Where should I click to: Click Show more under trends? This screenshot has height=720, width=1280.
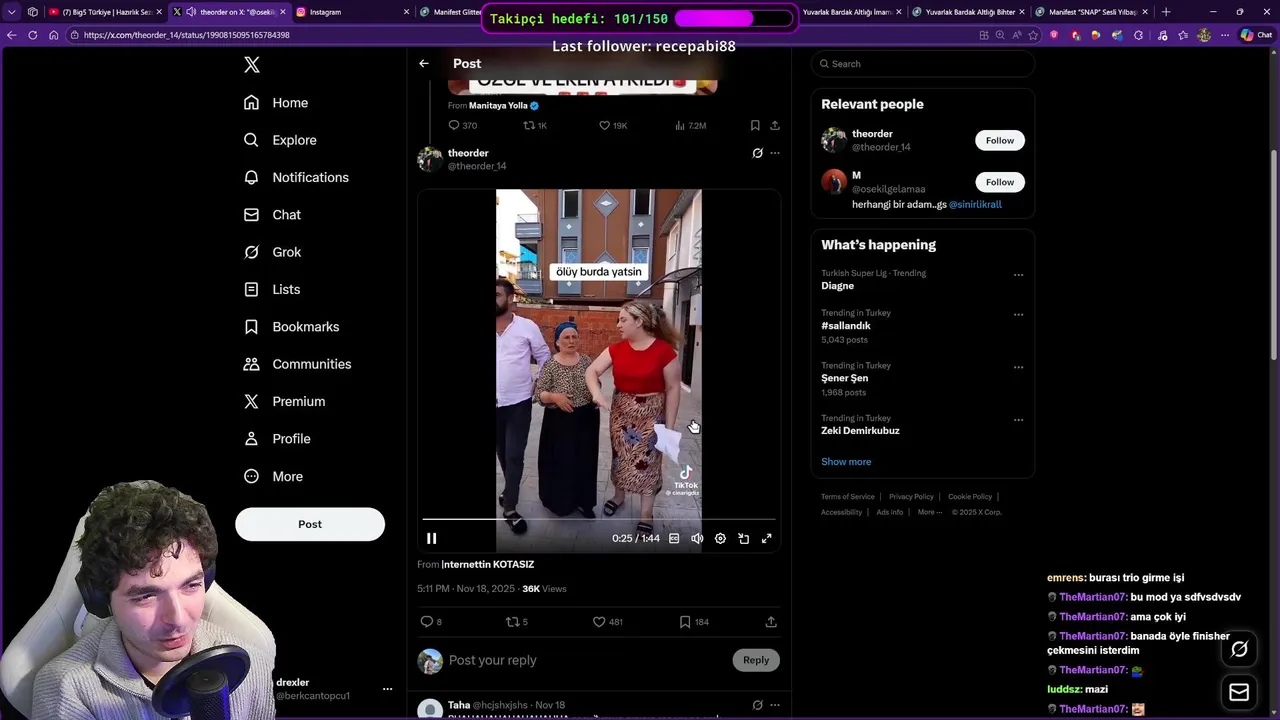pos(846,462)
